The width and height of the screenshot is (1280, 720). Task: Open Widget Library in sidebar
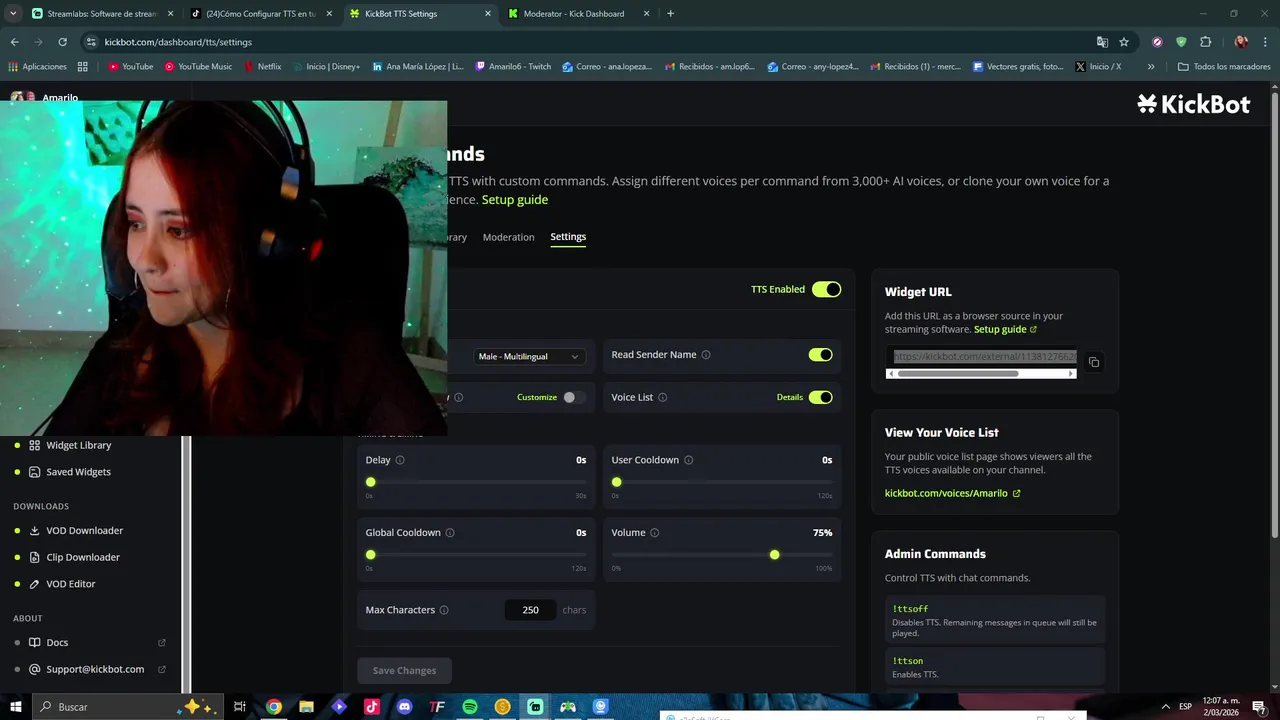[70, 445]
